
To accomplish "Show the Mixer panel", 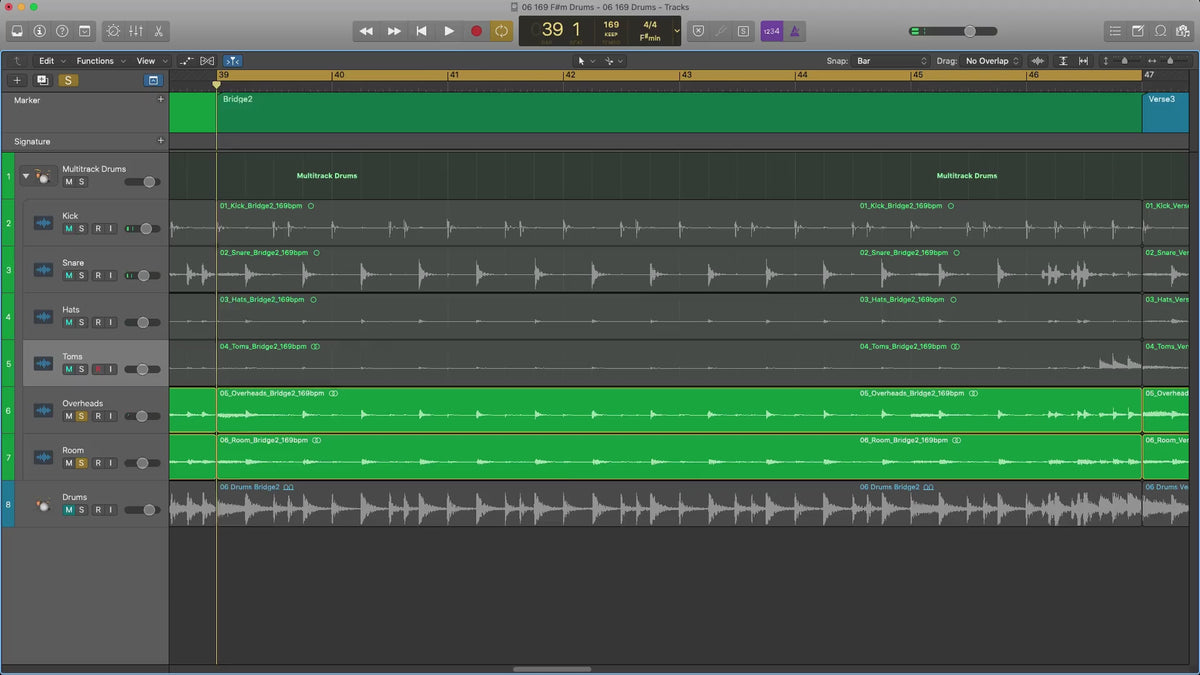I will coord(135,31).
